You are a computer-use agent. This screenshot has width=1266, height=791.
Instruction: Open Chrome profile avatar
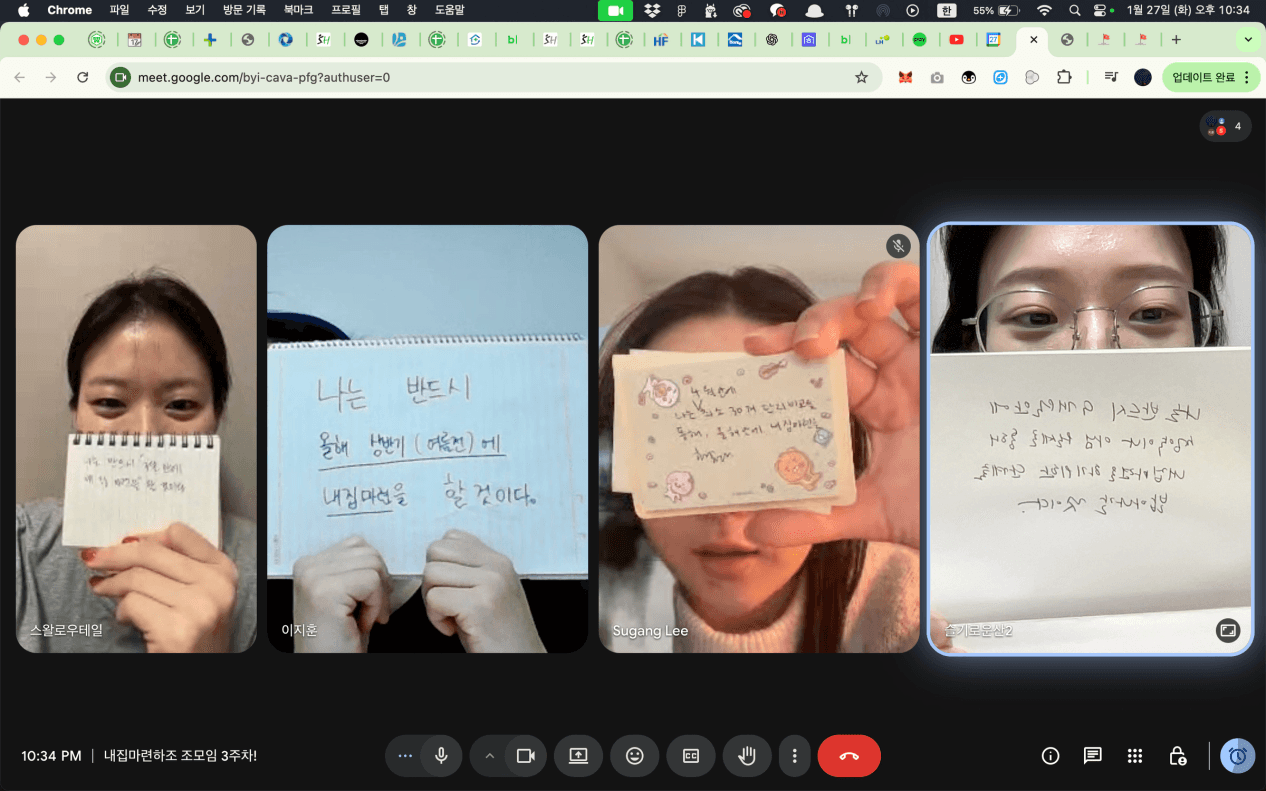tap(1143, 77)
